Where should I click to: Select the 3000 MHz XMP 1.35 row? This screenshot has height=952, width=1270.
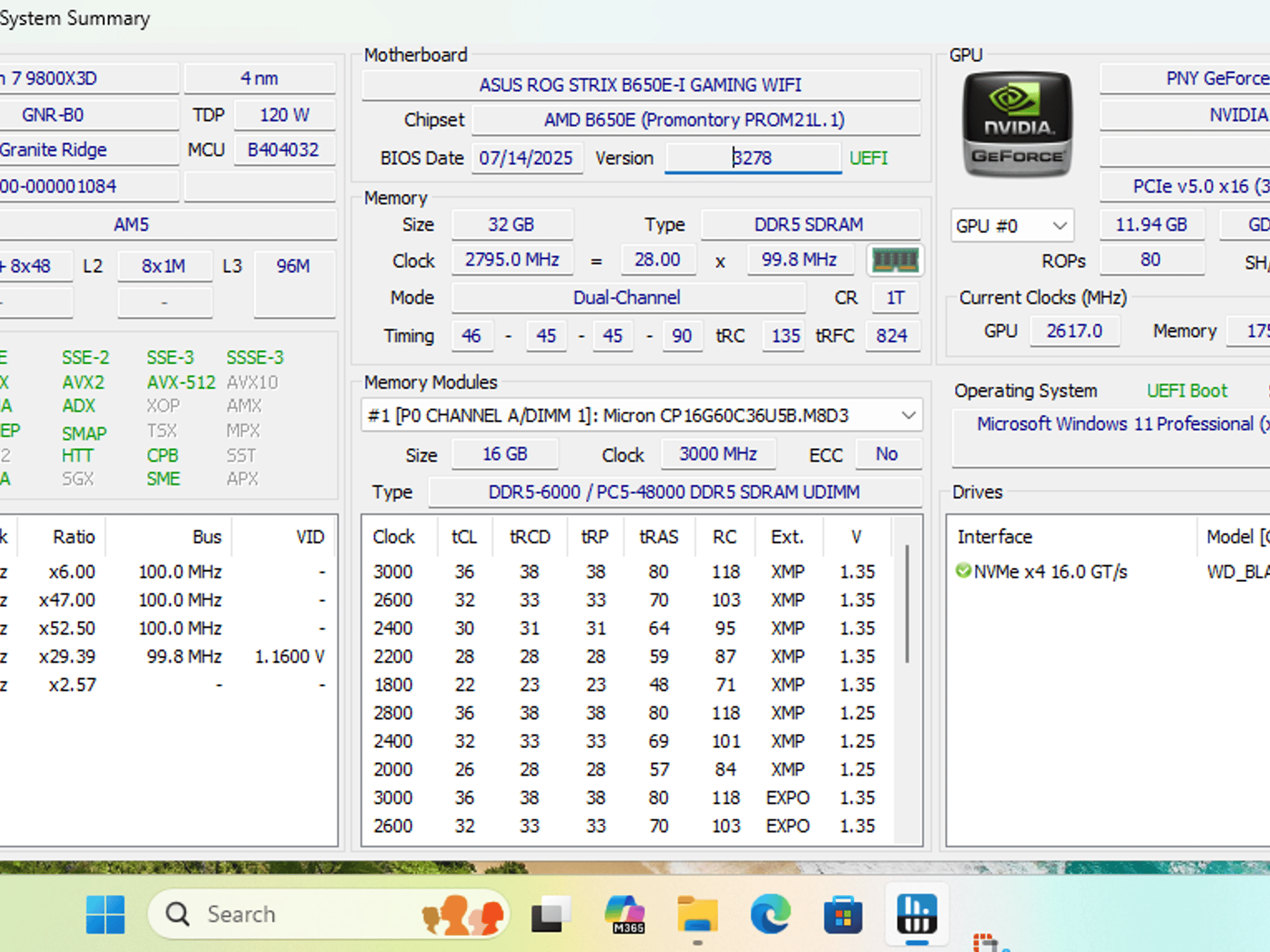pos(625,571)
